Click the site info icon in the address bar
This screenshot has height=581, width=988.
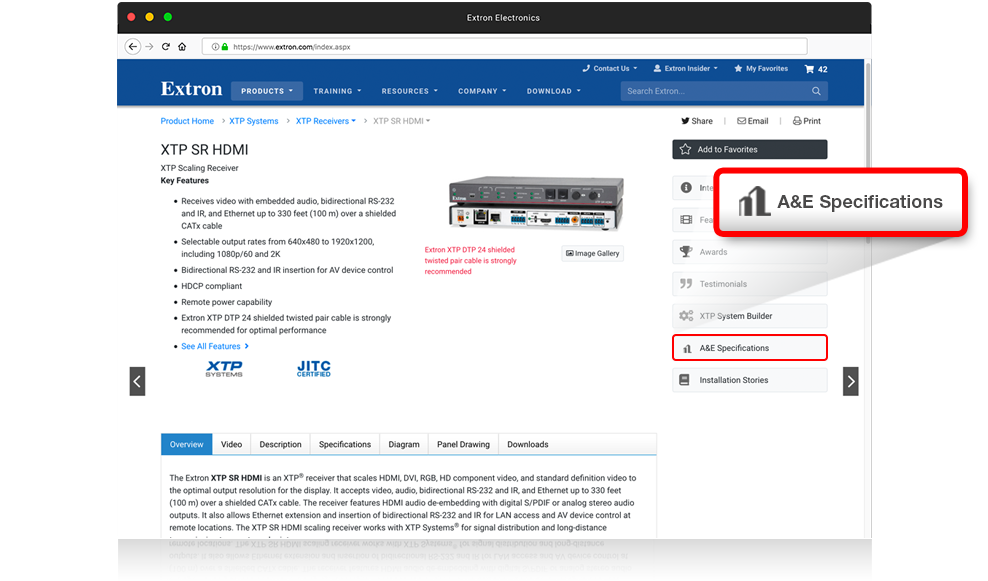tap(215, 47)
